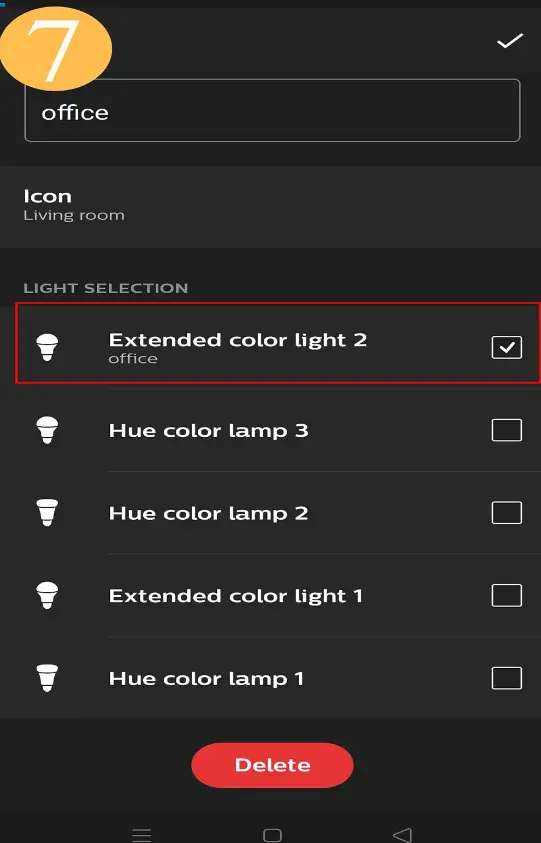The image size is (541, 843).
Task: Select the Hue color lamp 2 label
Action: click(208, 513)
